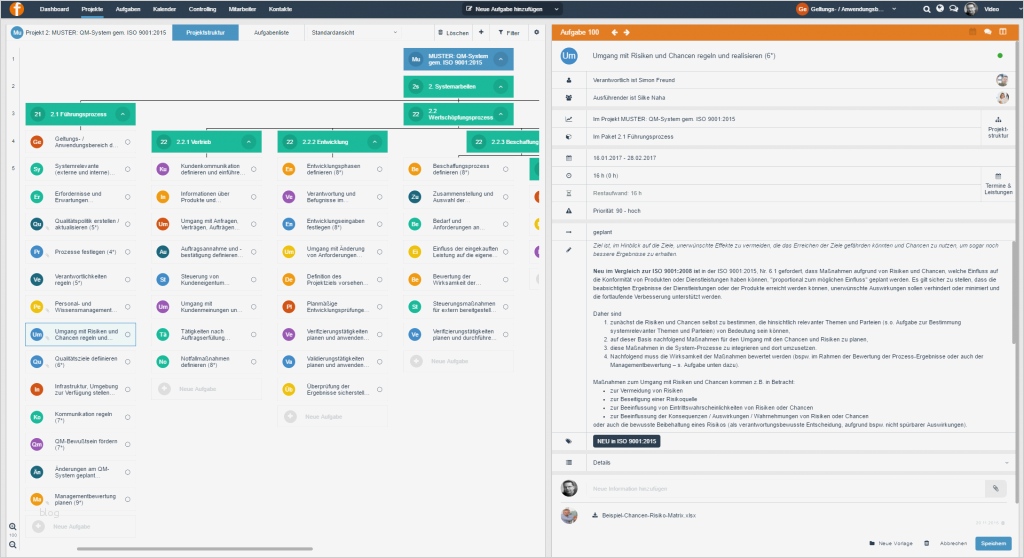This screenshot has width=1024, height=558.
Task: Collapse the 2.2.1 Vertrieb node
Action: point(249,142)
